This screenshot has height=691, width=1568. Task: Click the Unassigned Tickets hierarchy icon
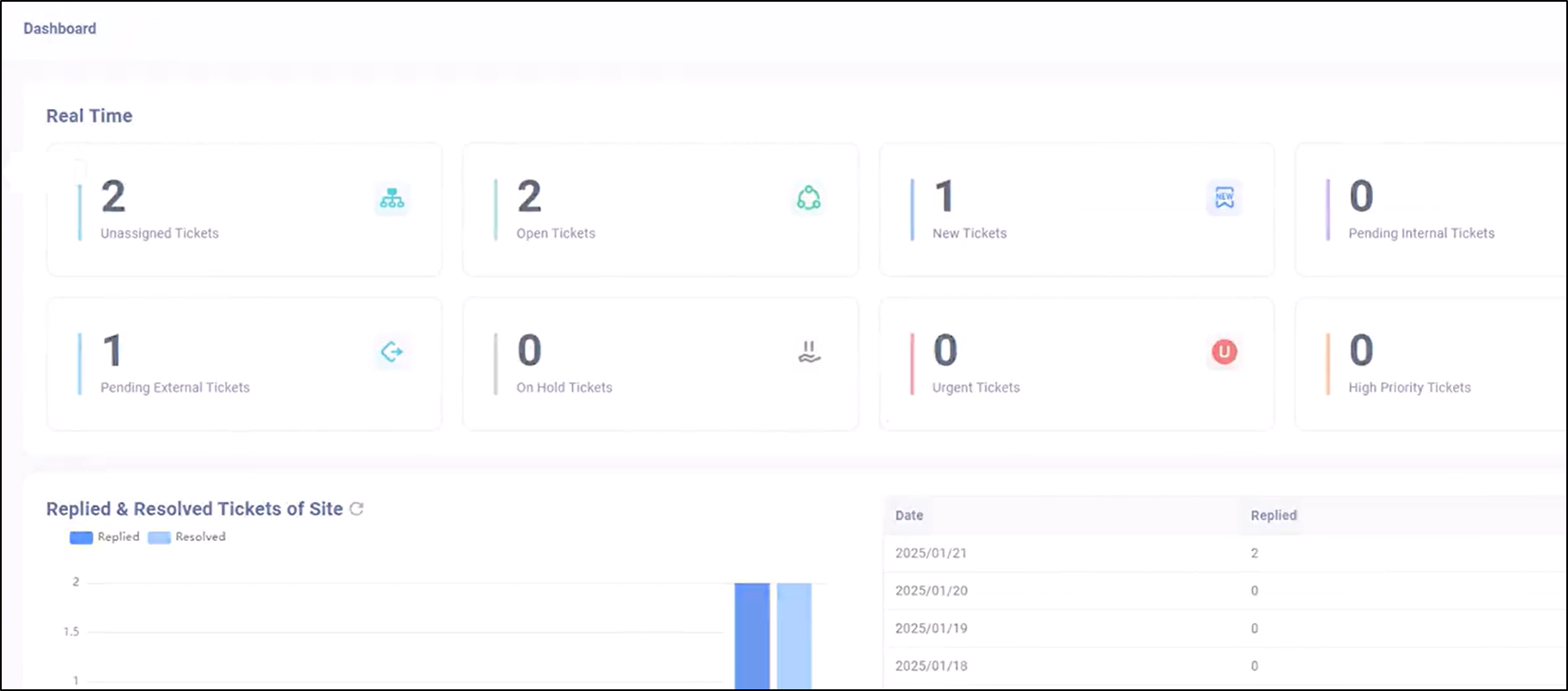392,198
